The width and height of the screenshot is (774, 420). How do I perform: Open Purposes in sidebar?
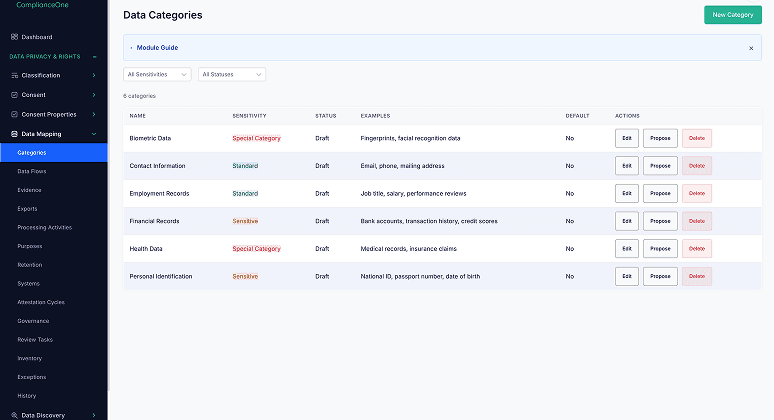pyautogui.click(x=30, y=246)
